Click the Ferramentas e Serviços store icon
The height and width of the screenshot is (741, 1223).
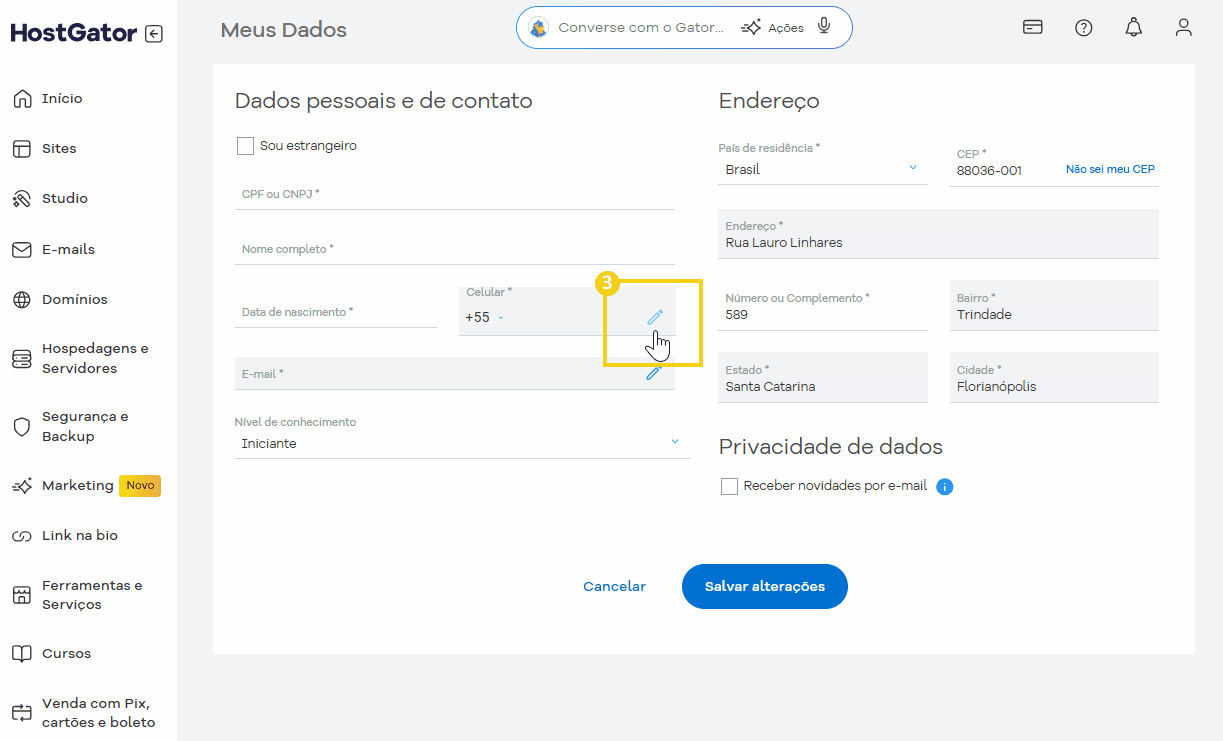tap(22, 595)
